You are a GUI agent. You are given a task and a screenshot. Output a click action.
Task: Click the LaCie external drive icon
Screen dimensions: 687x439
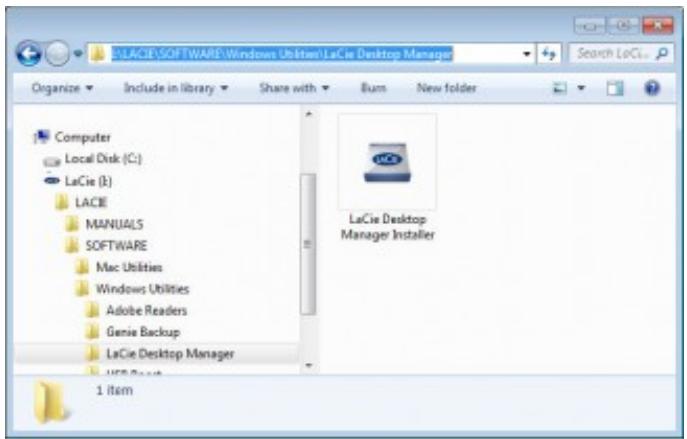[x=52, y=180]
